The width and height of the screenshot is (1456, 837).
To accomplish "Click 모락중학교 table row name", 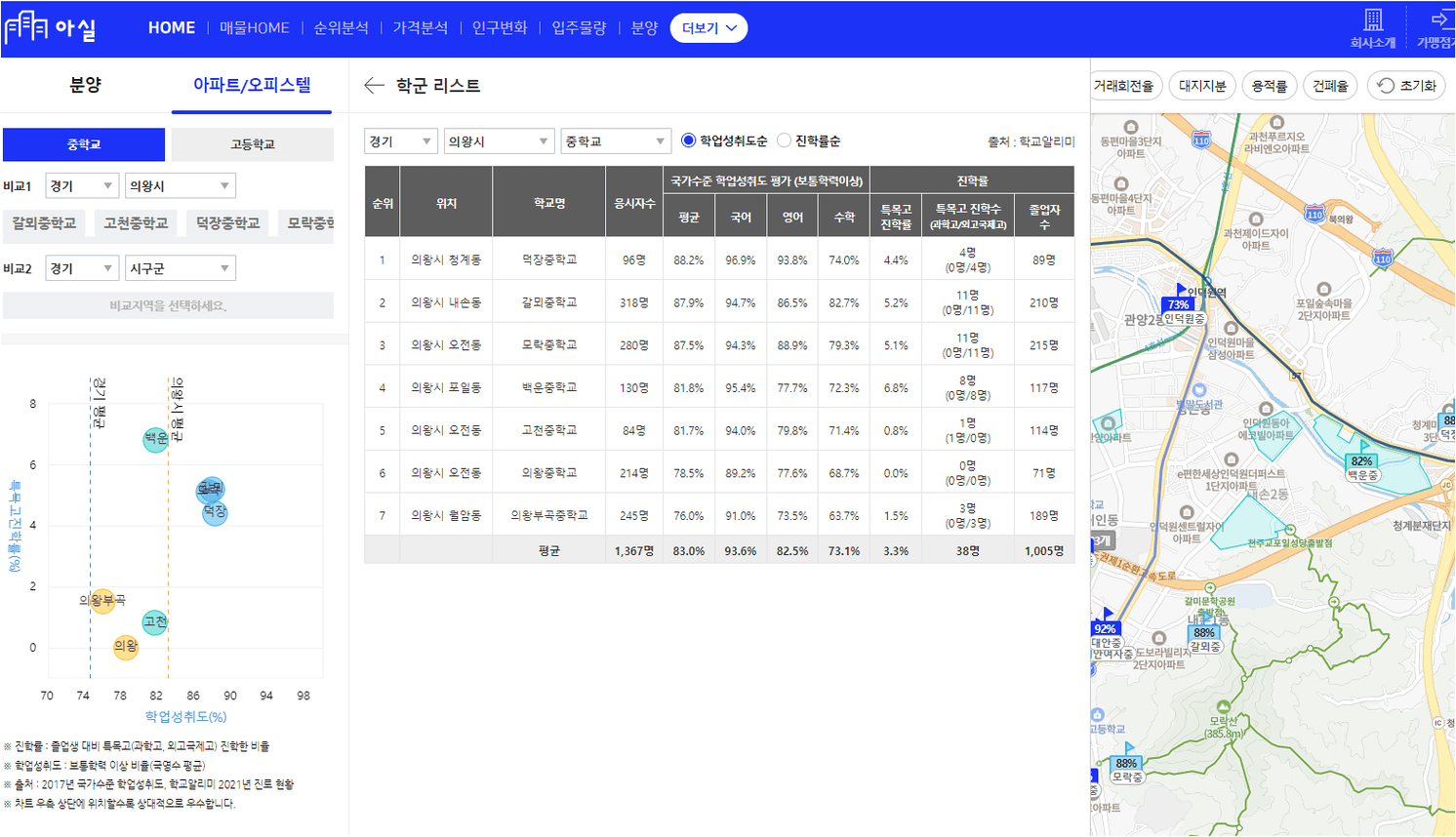I will pyautogui.click(x=549, y=344).
